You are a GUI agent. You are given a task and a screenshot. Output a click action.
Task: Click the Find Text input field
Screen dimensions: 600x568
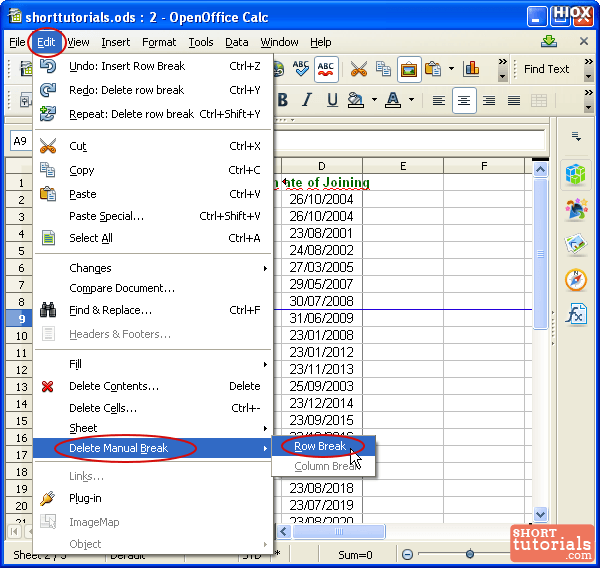pyautogui.click(x=546, y=69)
